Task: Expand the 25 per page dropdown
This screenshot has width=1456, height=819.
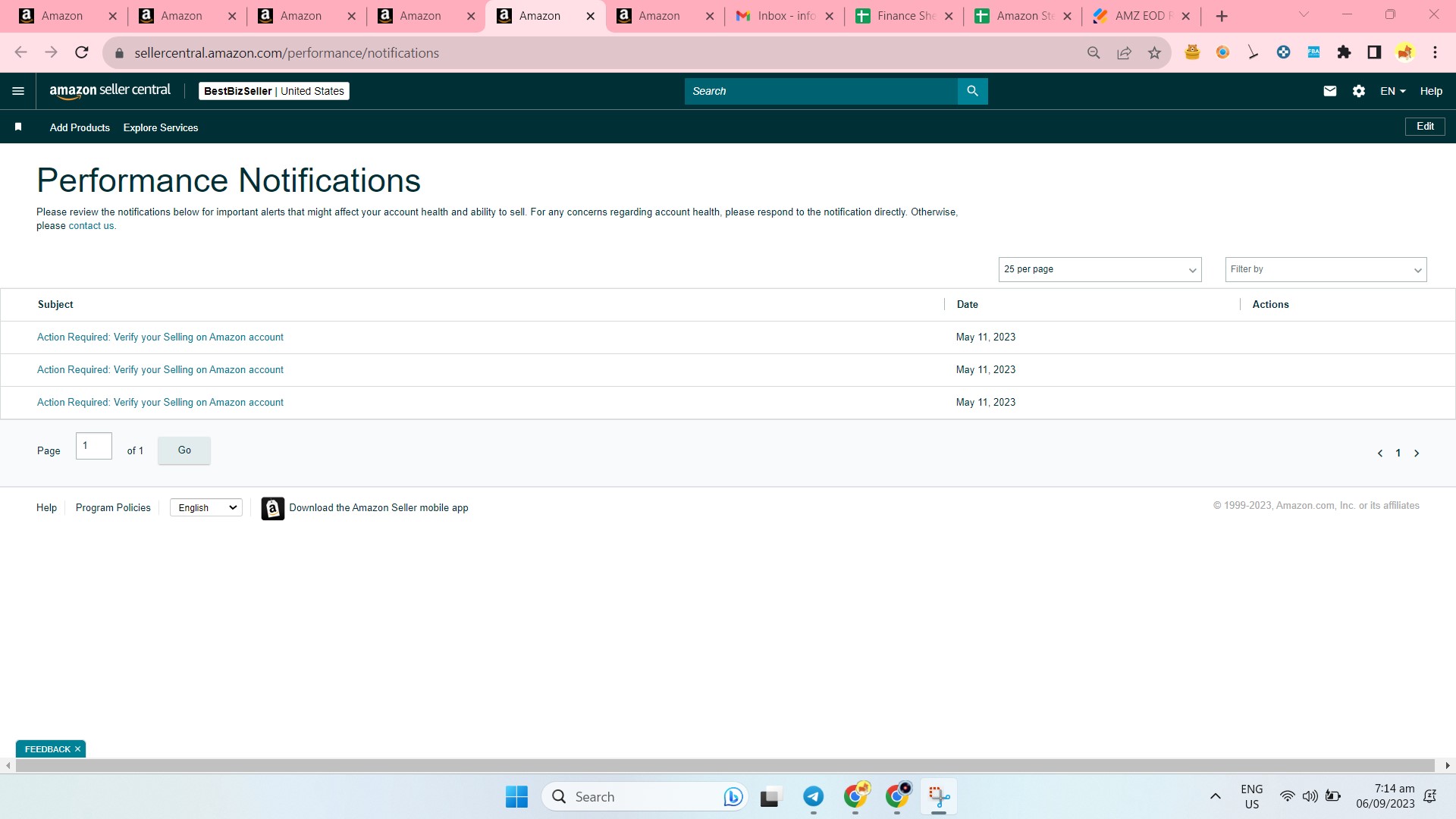Action: (x=1100, y=269)
